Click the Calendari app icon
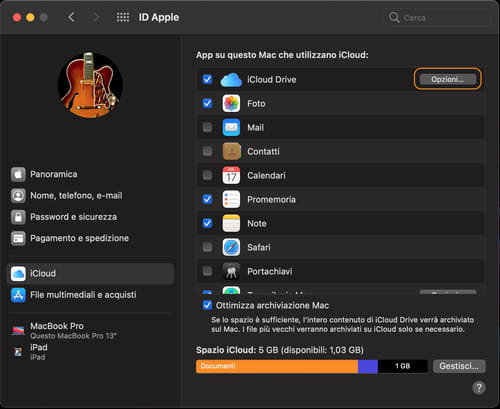 coord(231,175)
